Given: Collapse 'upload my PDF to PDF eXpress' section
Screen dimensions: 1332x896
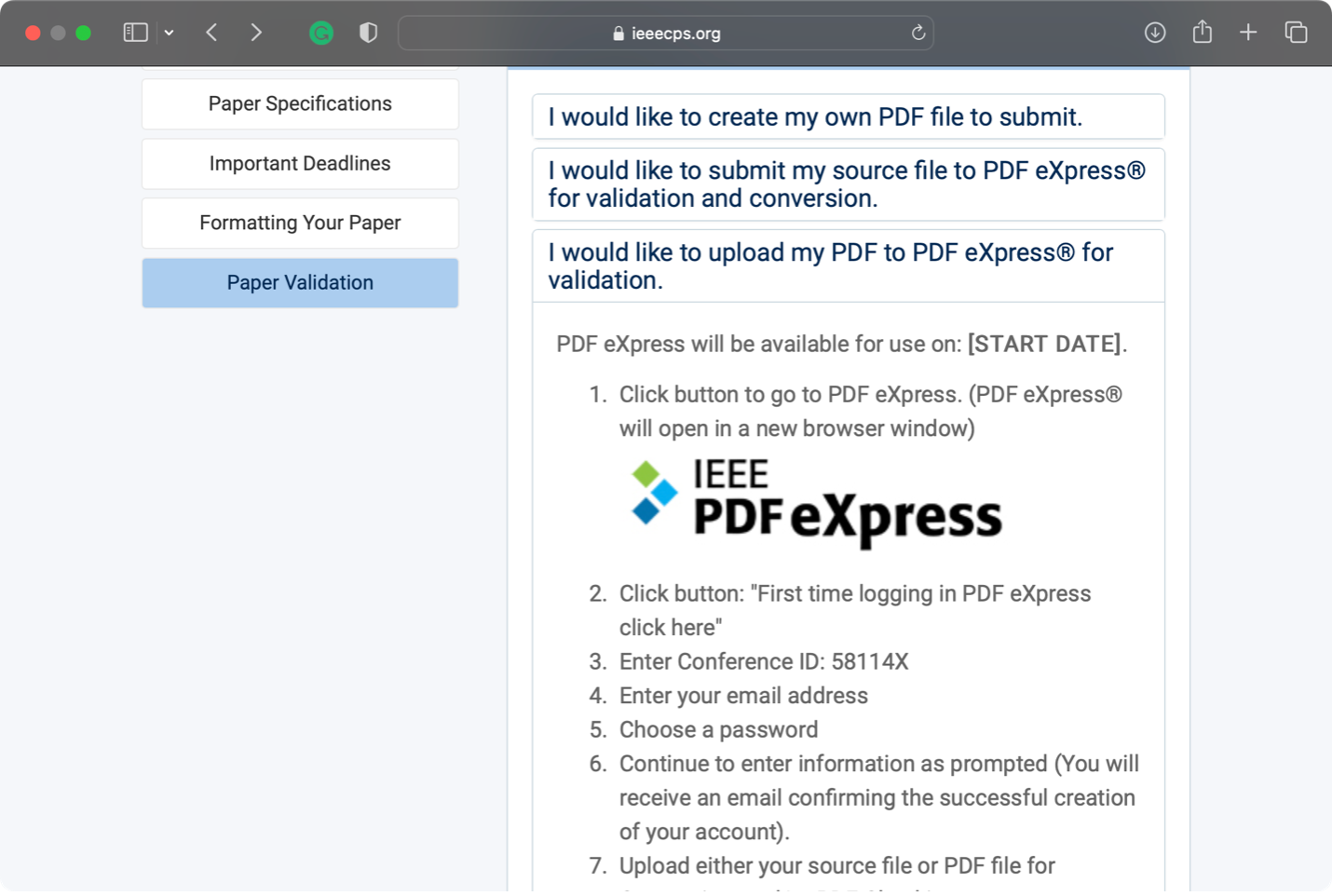Looking at the screenshot, I should pyautogui.click(x=849, y=266).
